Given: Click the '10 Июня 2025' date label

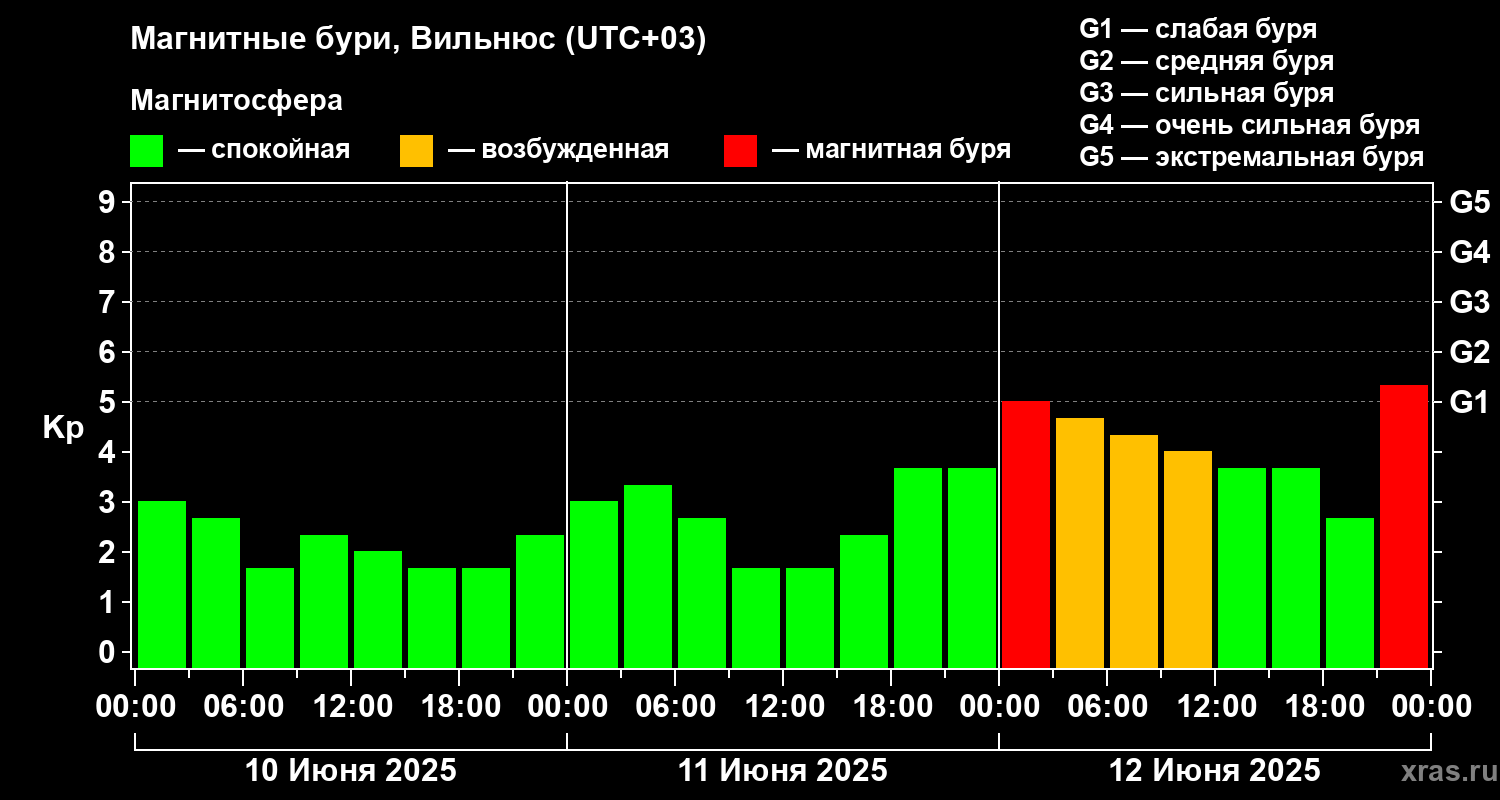Looking at the screenshot, I should tap(351, 771).
